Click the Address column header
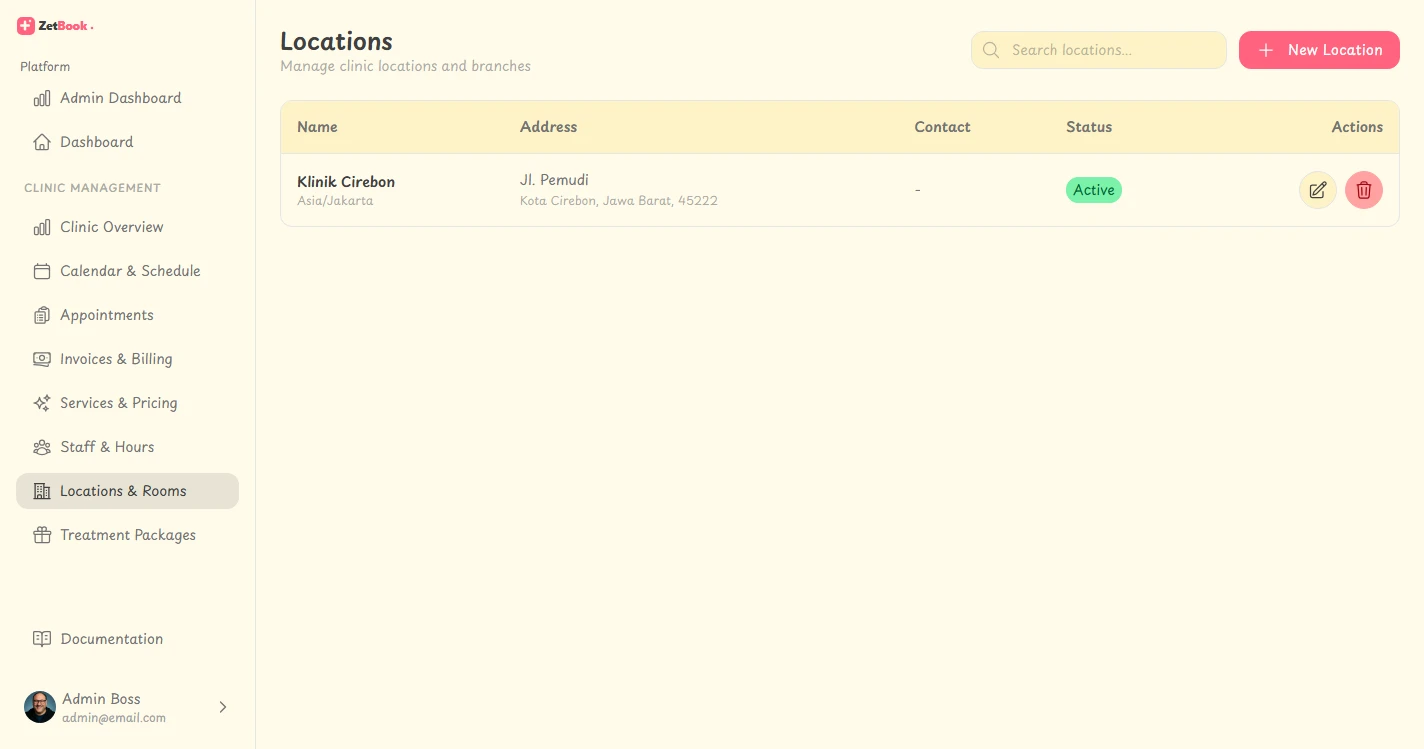Image resolution: width=1424 pixels, height=749 pixels. (548, 127)
